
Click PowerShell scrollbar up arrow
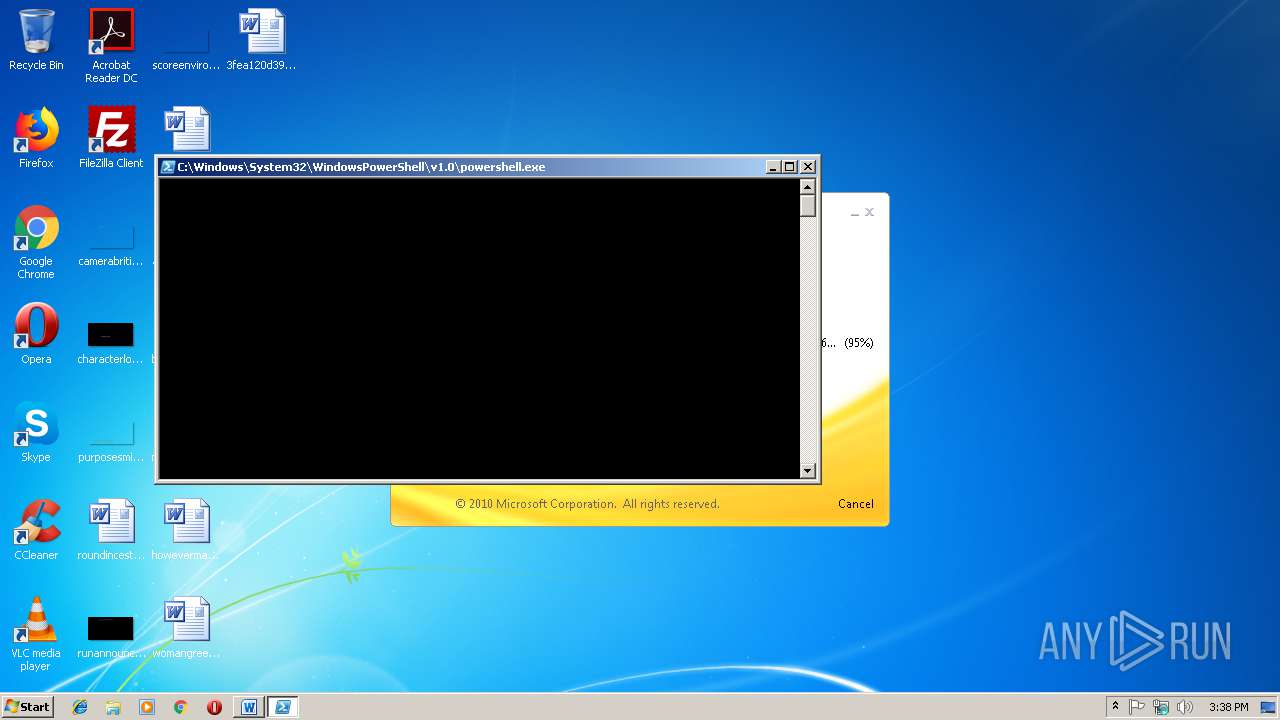tap(808, 187)
